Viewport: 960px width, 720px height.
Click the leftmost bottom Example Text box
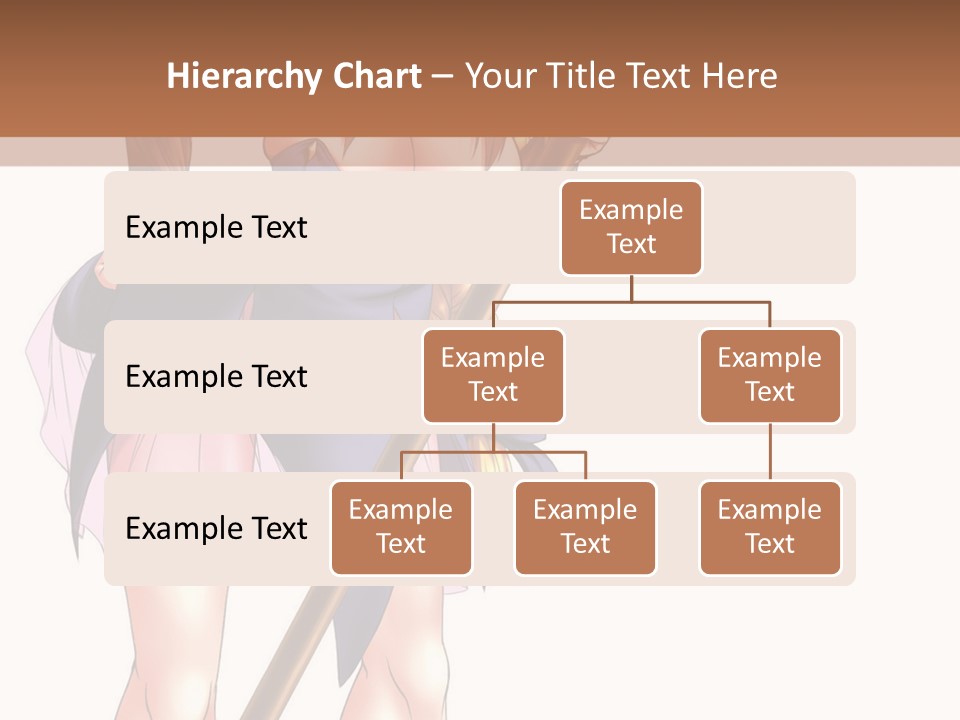401,528
